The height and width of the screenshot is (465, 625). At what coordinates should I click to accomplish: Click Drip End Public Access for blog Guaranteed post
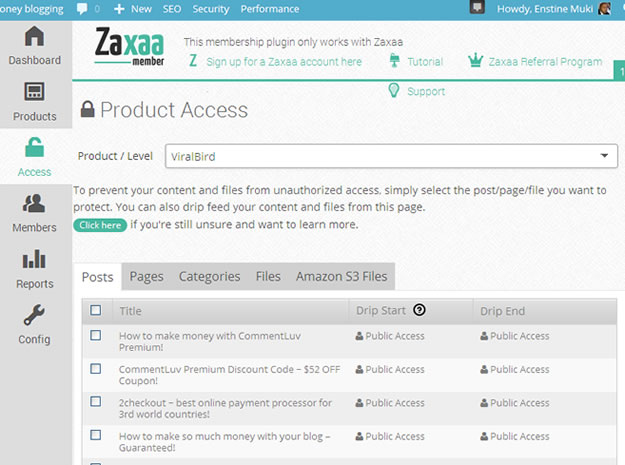tap(515, 436)
